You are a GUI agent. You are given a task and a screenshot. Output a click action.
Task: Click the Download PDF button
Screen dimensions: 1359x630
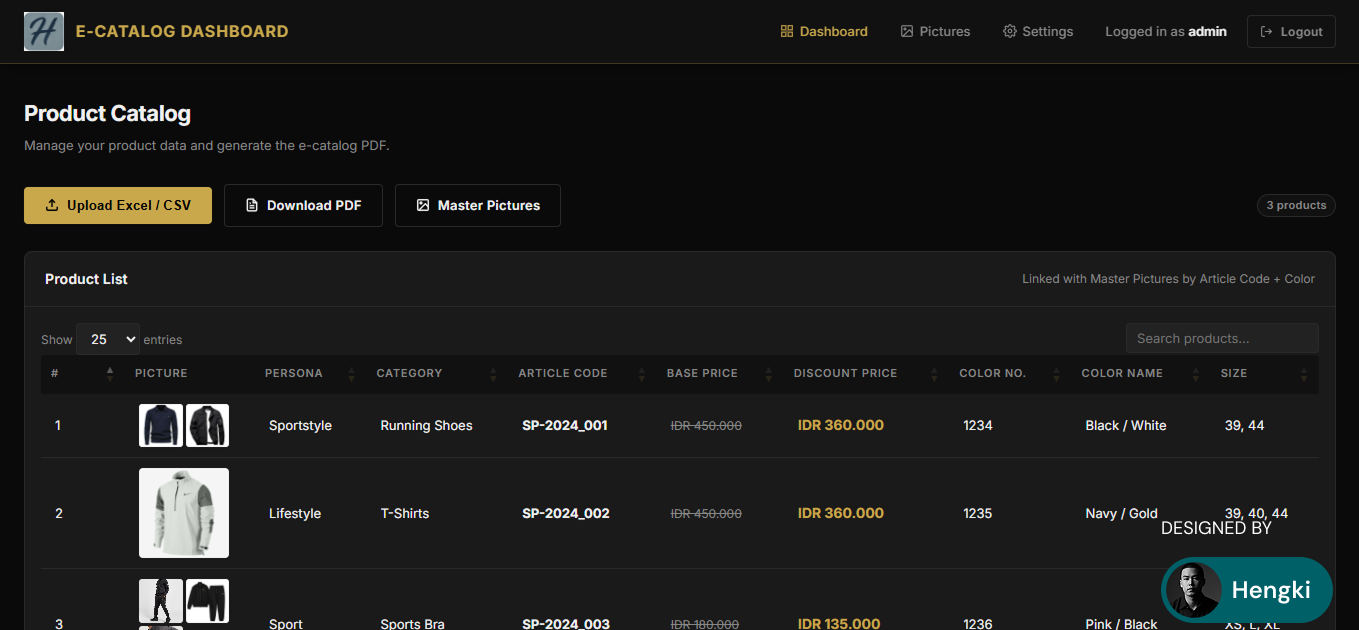(303, 205)
